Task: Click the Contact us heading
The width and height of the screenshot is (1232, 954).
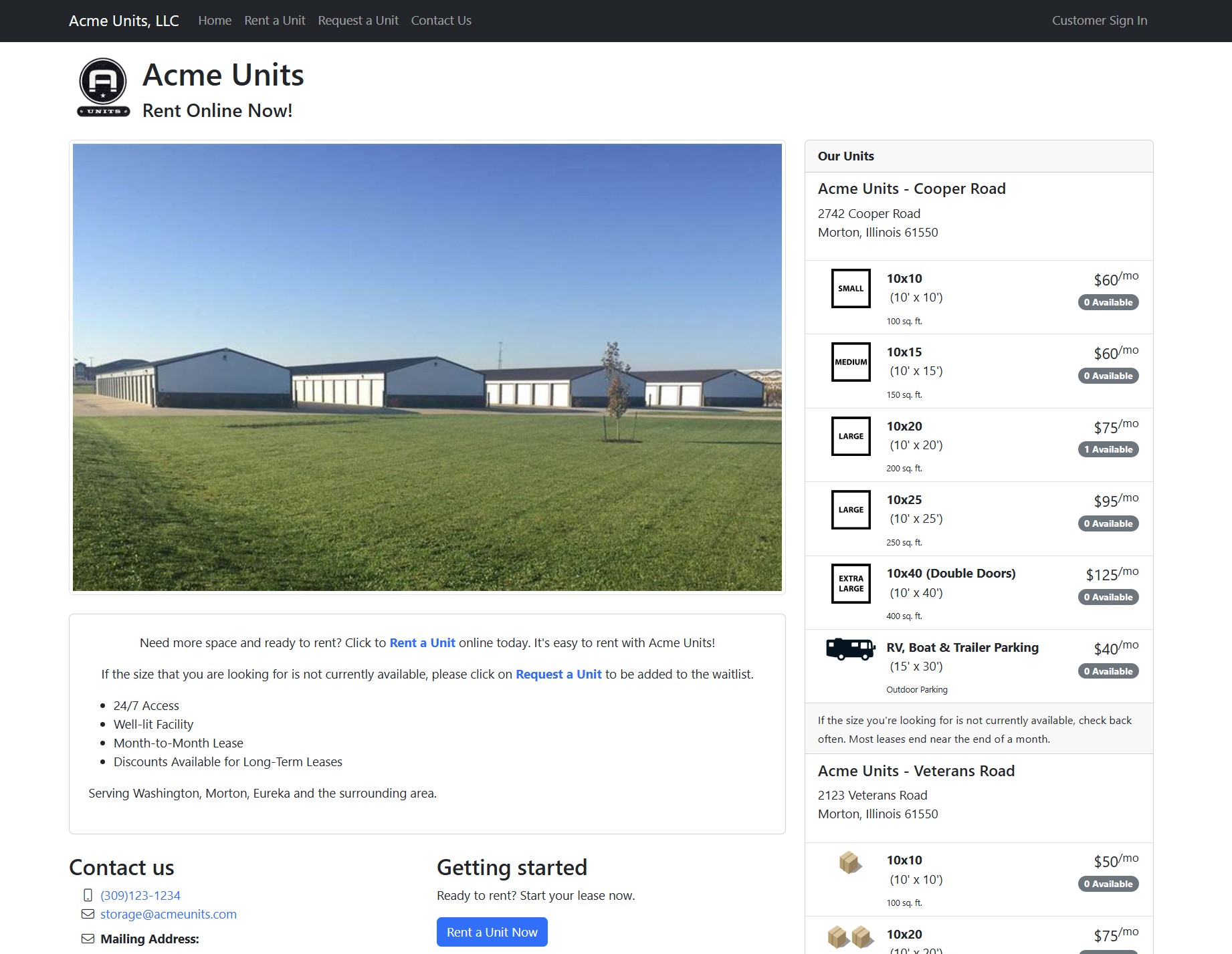Action: [x=122, y=867]
